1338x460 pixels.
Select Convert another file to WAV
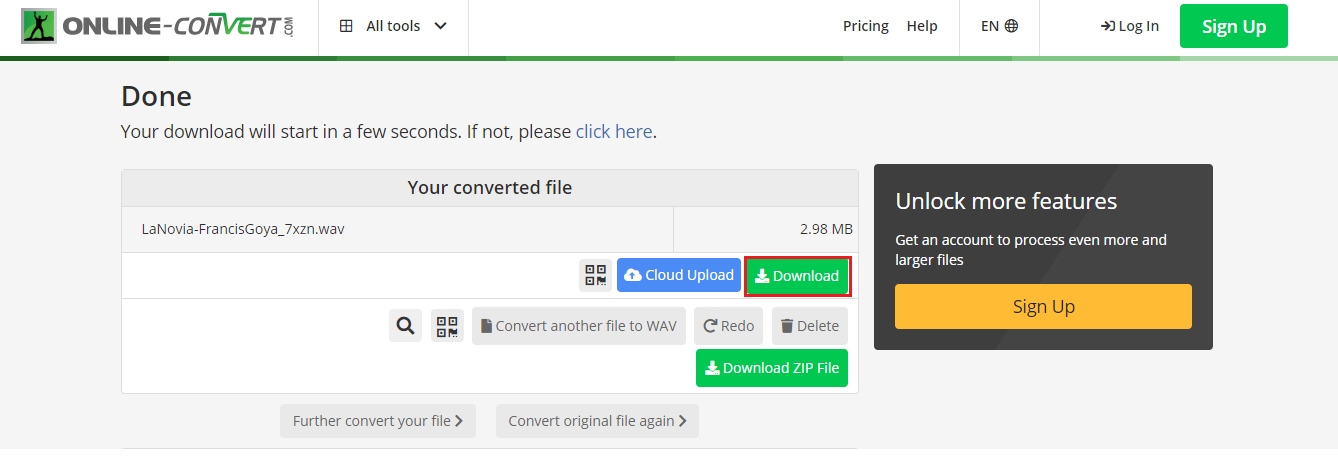coord(578,326)
